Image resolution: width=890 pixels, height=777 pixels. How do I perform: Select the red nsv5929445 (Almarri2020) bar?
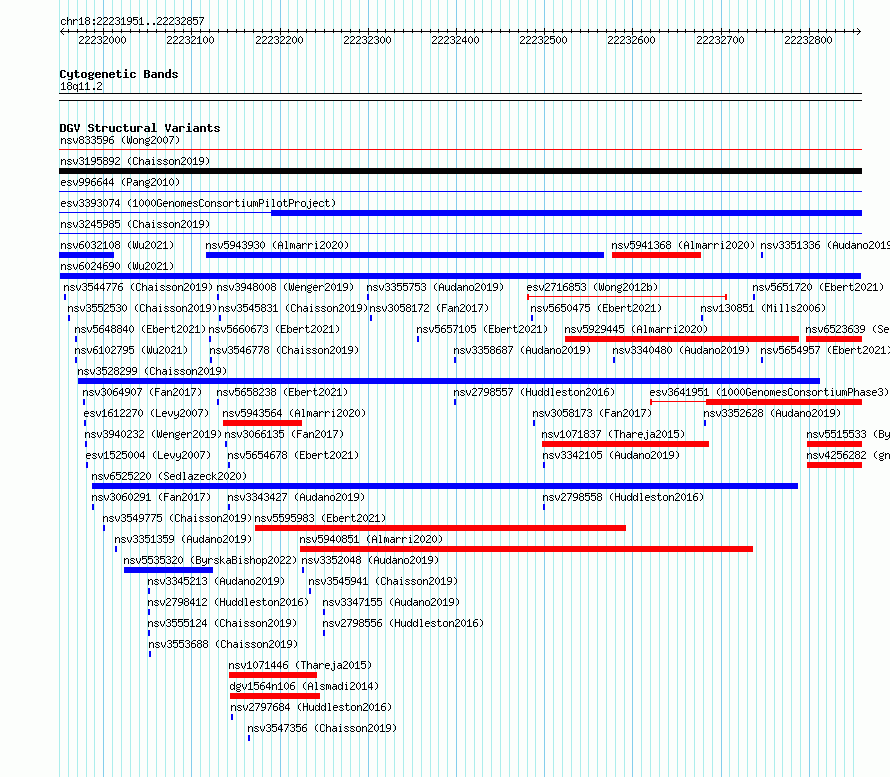682,339
